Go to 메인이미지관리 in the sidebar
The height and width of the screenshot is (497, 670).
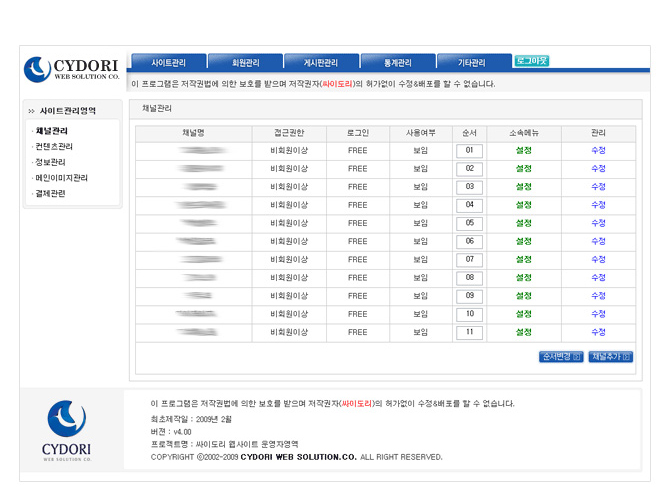pyautogui.click(x=61, y=178)
